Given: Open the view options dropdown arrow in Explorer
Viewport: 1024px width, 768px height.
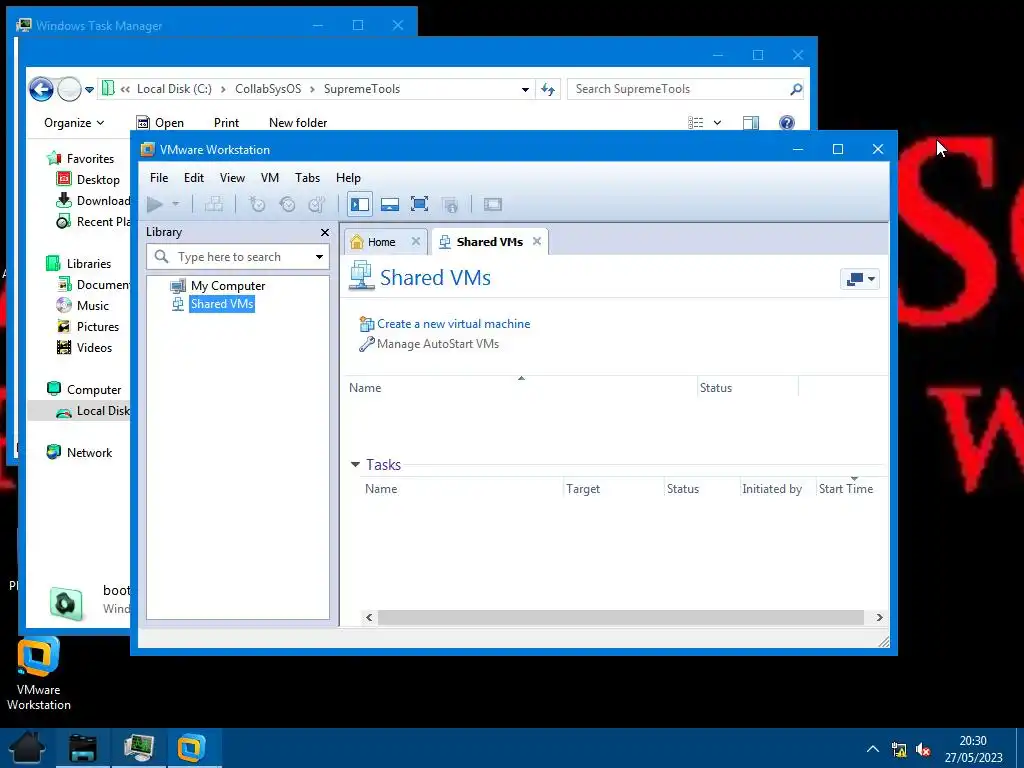Looking at the screenshot, I should point(717,123).
